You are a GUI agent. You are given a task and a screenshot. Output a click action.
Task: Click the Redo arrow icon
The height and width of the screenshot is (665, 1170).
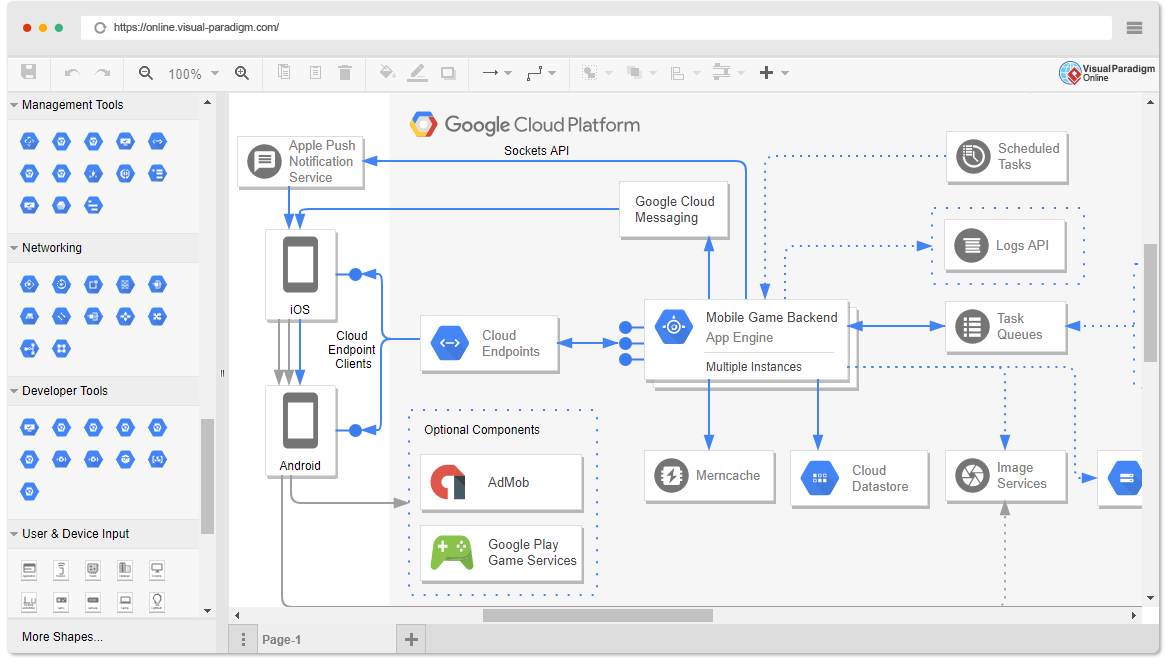103,73
